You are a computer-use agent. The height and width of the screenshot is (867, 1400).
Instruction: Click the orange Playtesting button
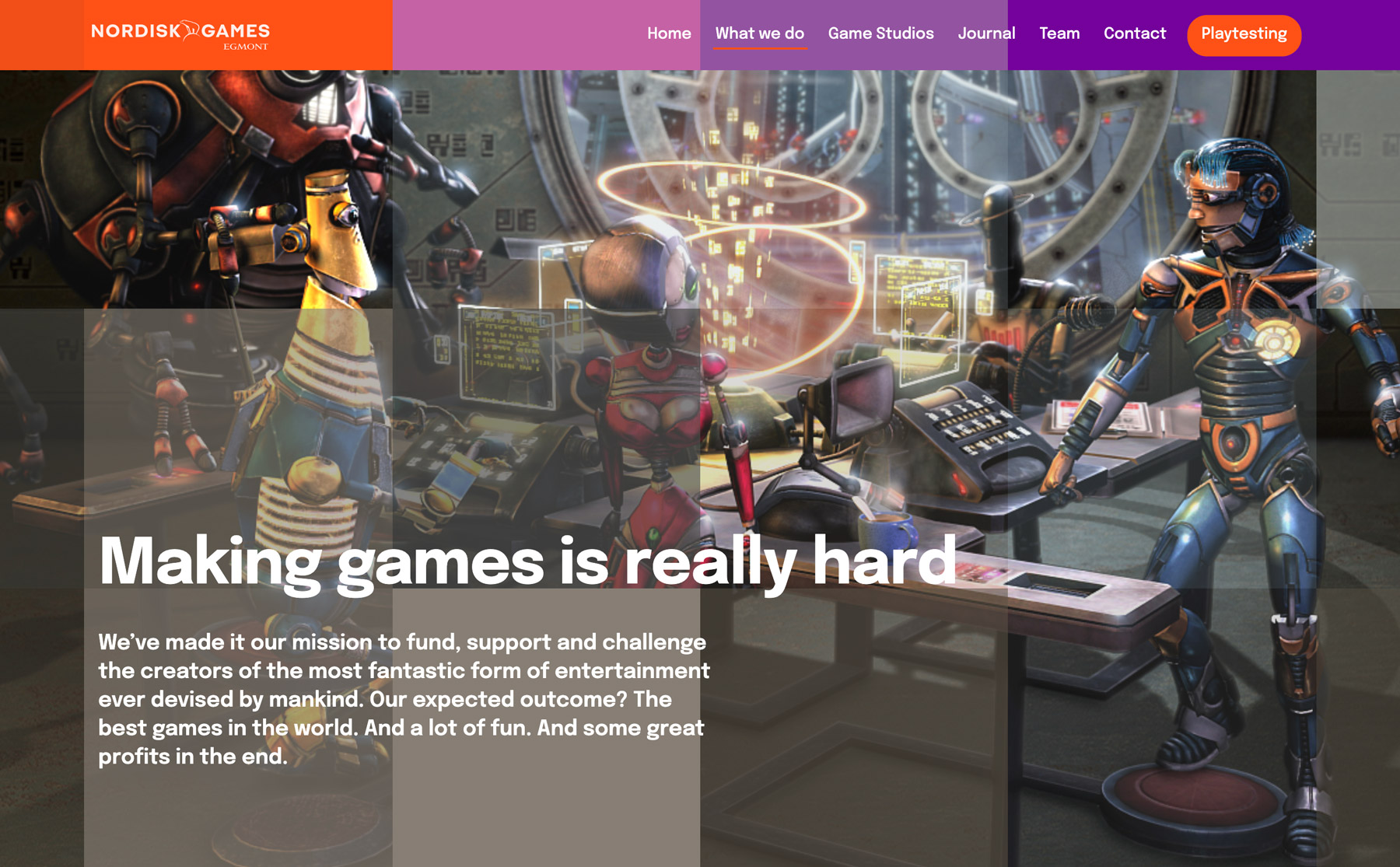1244,35
